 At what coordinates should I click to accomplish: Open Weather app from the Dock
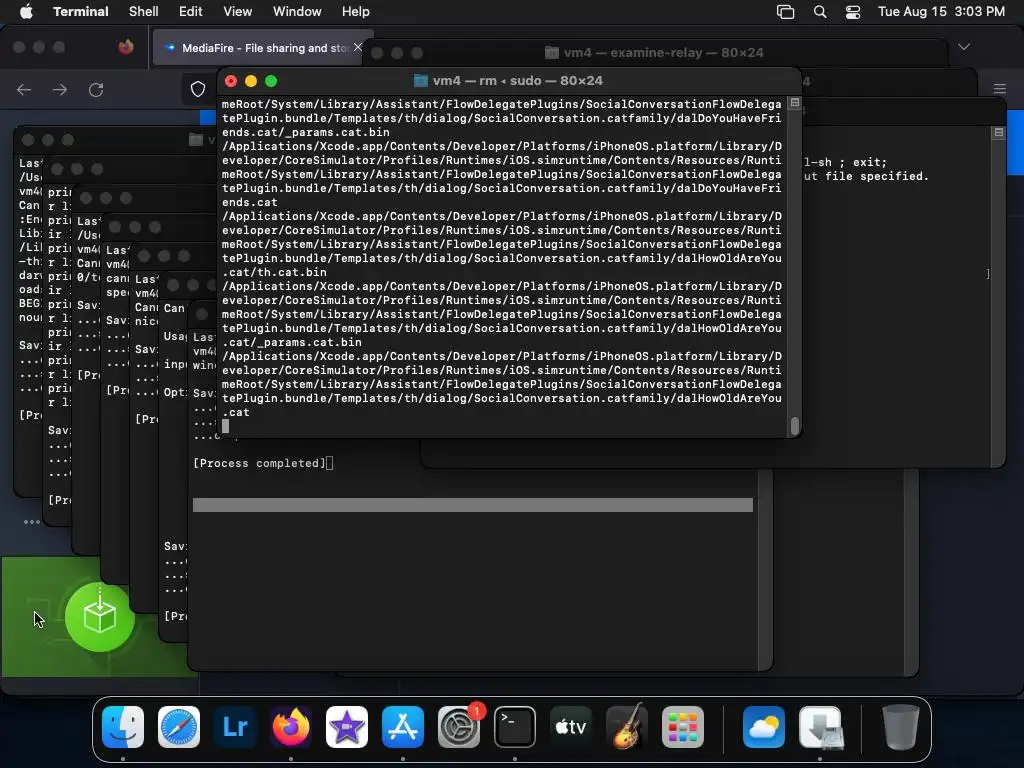(x=763, y=727)
